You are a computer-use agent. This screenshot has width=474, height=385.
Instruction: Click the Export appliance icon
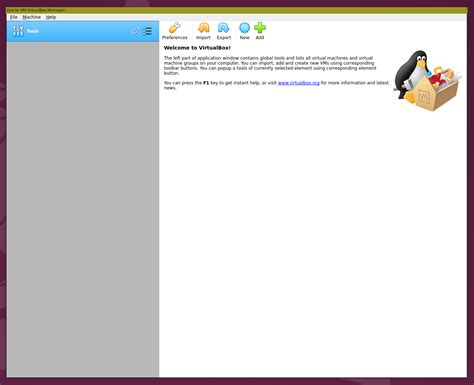(224, 31)
